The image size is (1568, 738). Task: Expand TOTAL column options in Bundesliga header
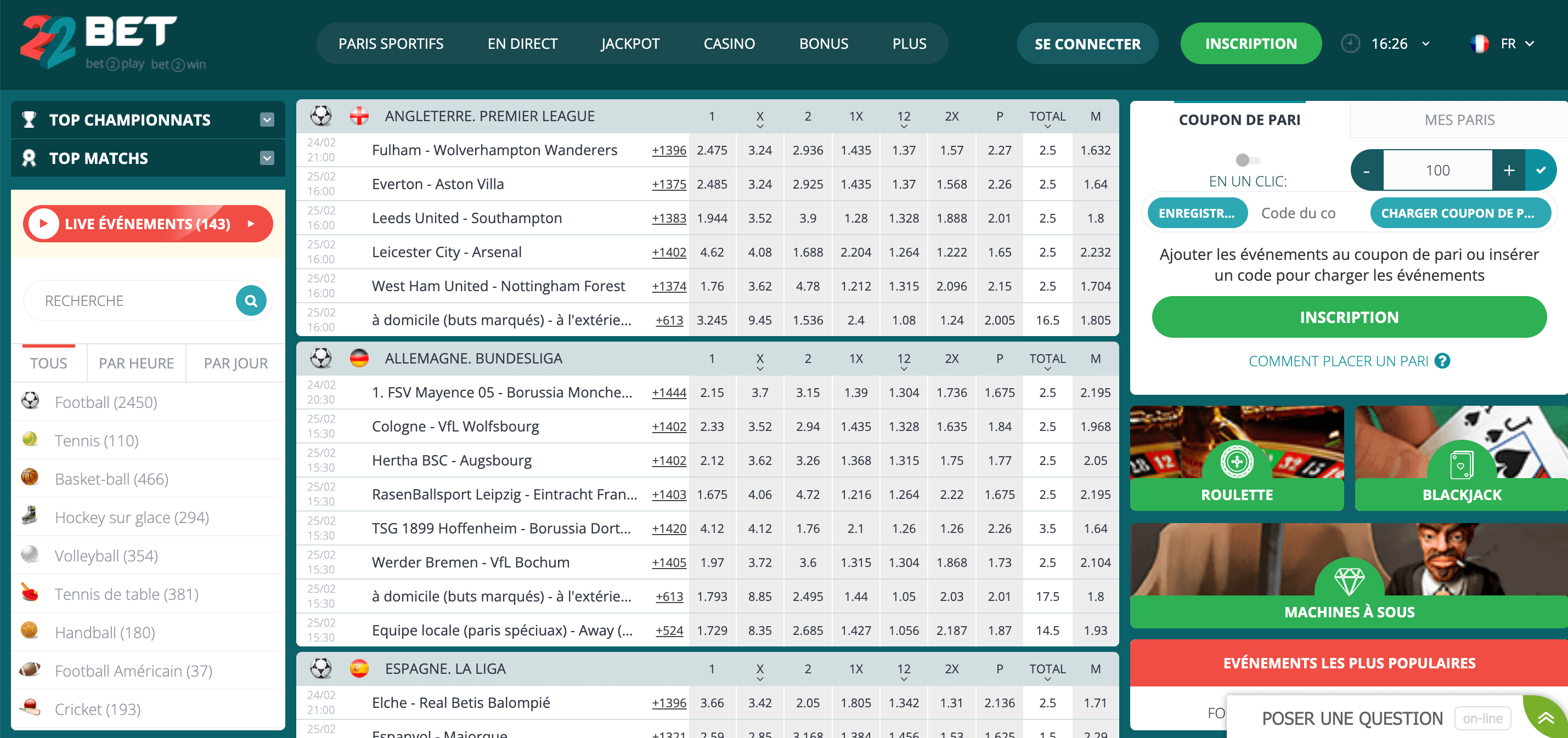pyautogui.click(x=1047, y=370)
